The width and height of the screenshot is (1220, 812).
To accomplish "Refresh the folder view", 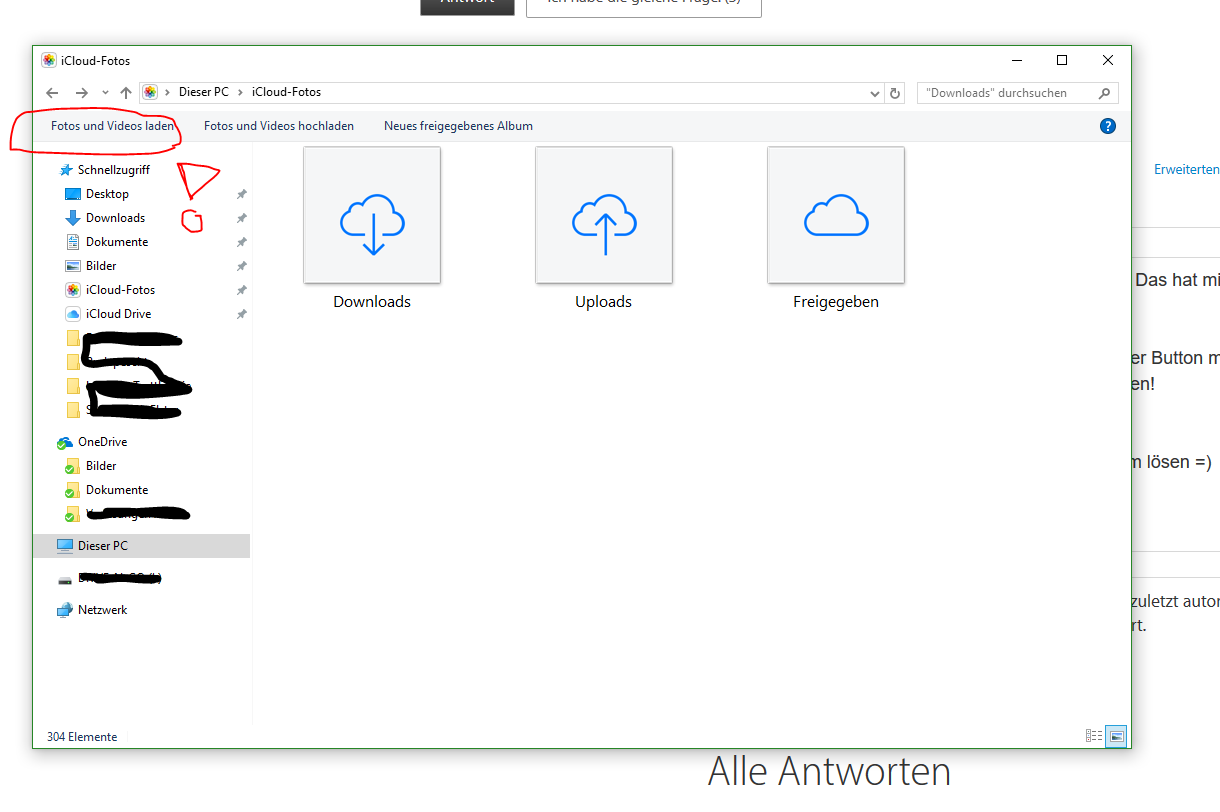I will [895, 93].
